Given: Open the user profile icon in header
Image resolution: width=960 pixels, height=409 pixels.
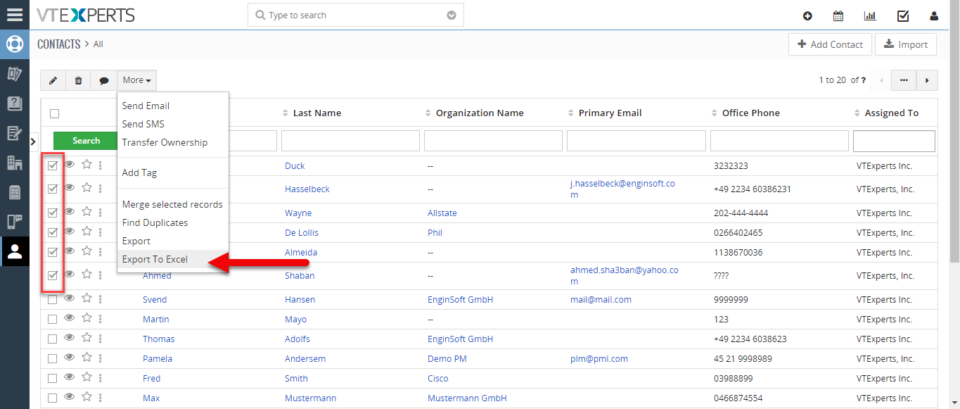Looking at the screenshot, I should pos(934,16).
